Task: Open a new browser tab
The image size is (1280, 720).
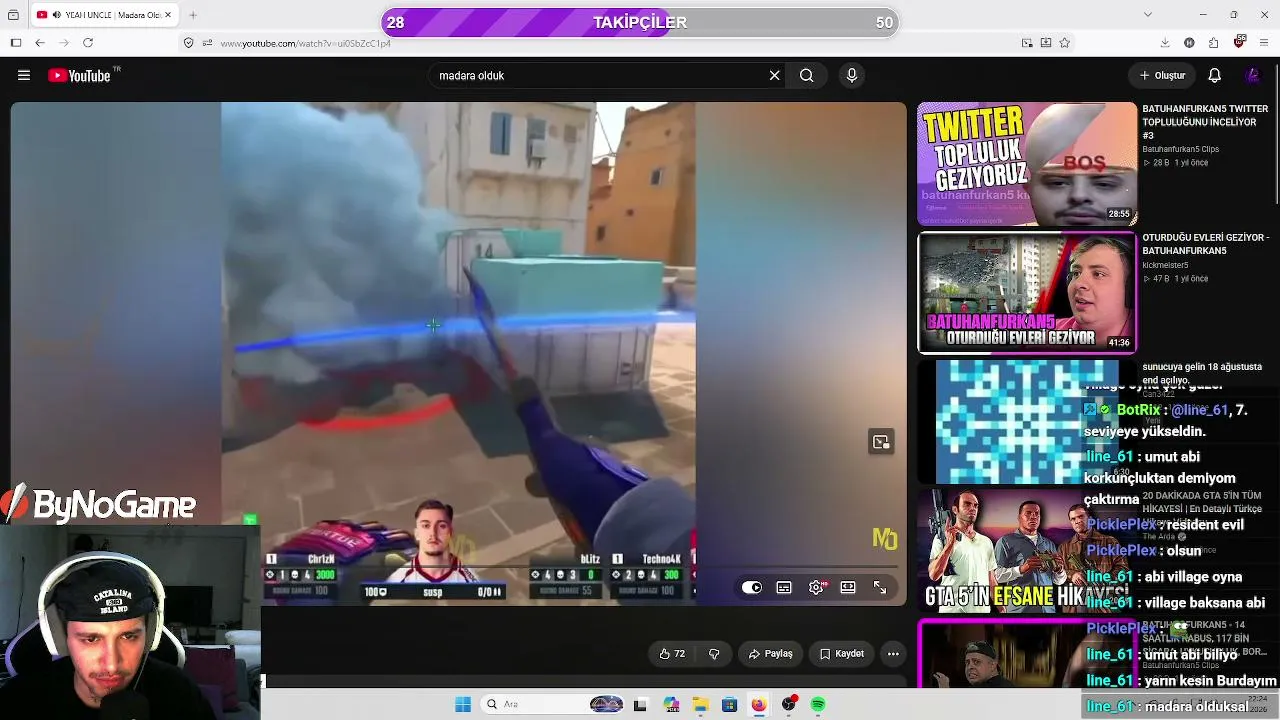Action: [x=193, y=15]
